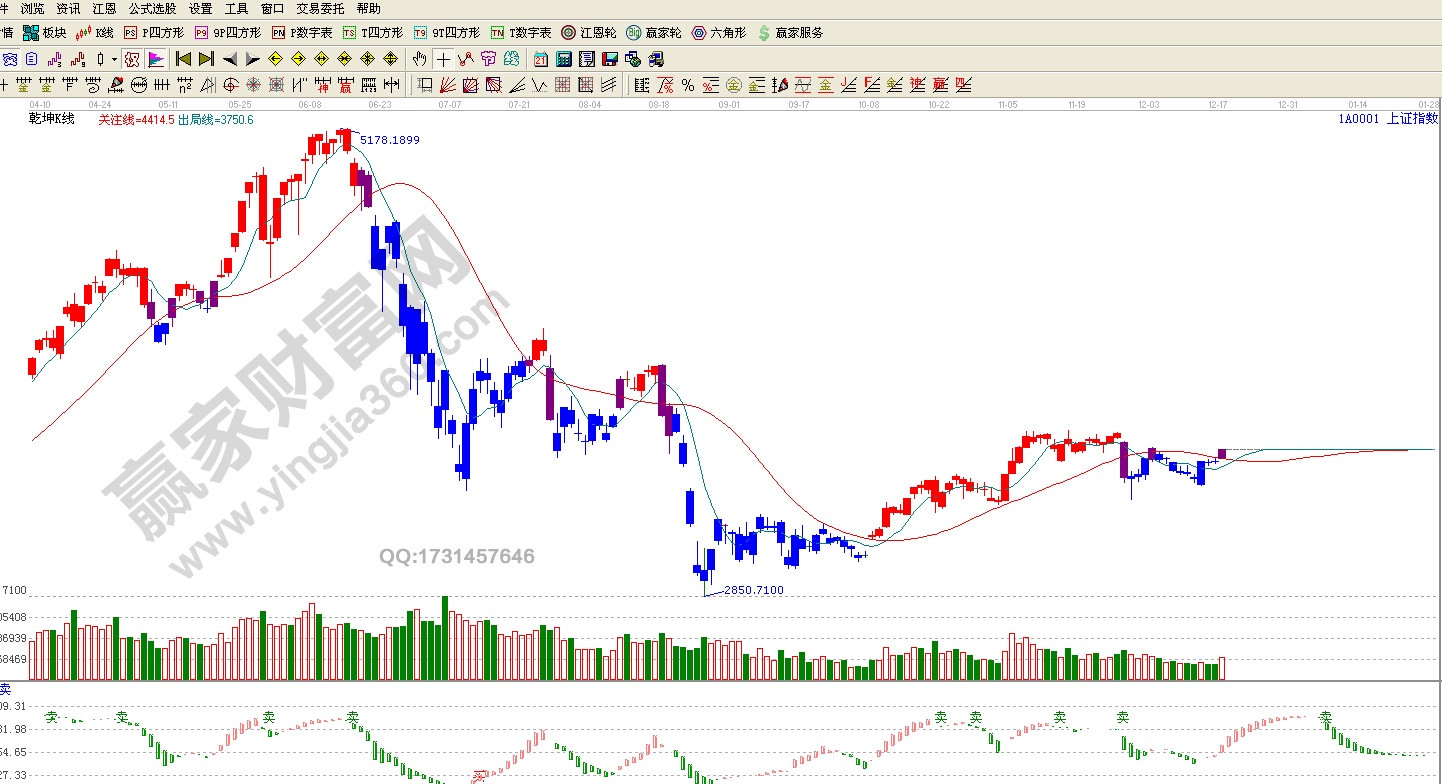Open the 交易委托 menu
Screen dimensions: 1442x784
[x=319, y=8]
